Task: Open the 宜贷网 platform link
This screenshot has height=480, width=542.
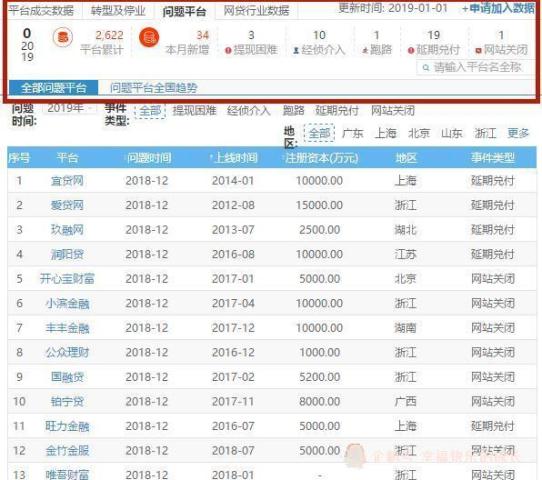Action: [67, 180]
